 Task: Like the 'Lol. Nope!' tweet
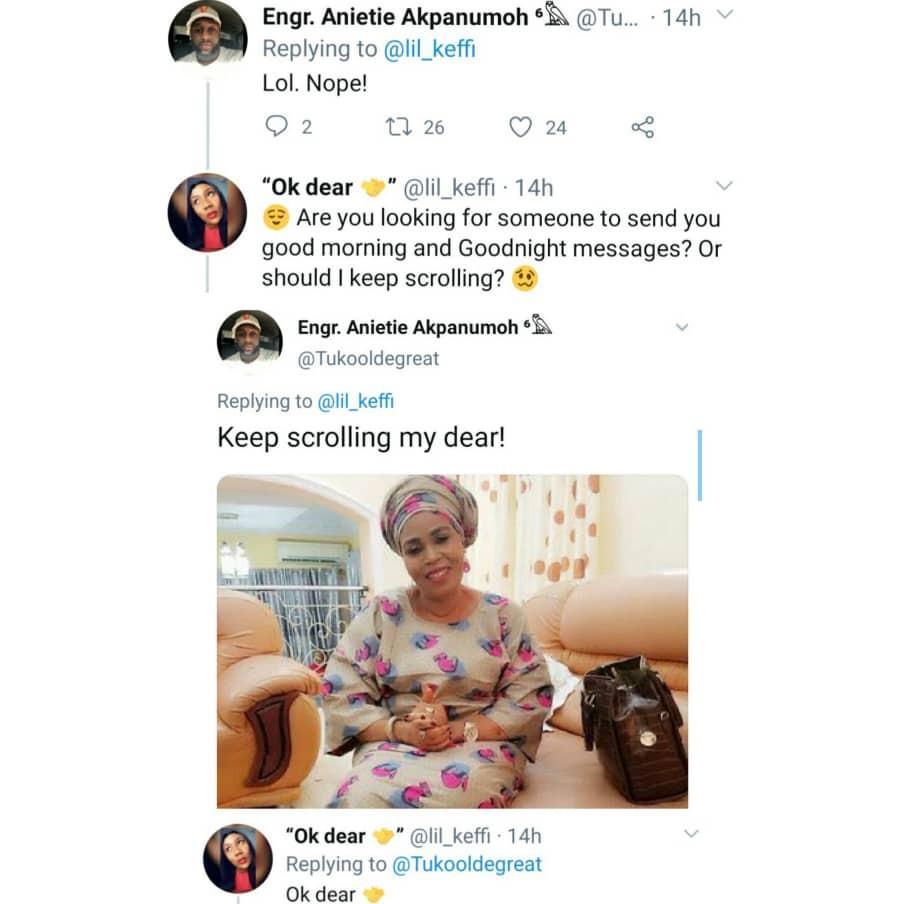point(520,127)
